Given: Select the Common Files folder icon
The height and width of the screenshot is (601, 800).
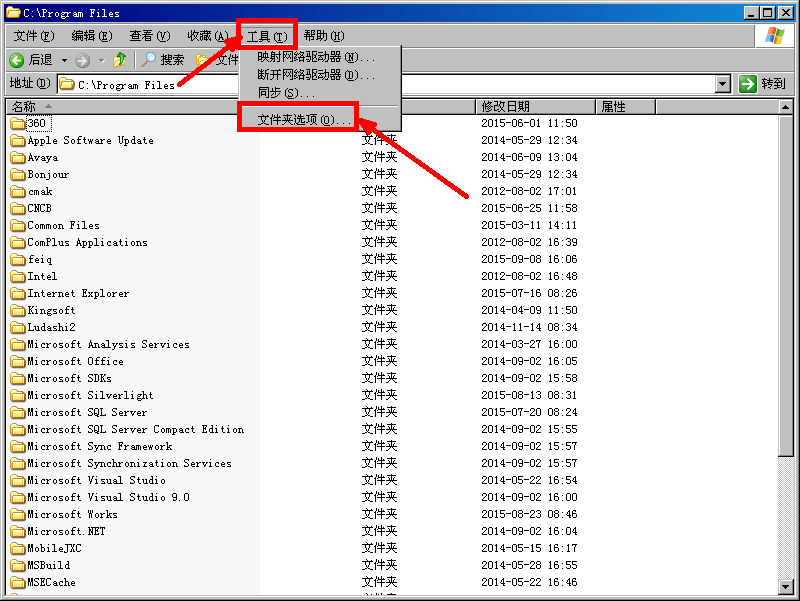Looking at the screenshot, I should pyautogui.click(x=18, y=226).
